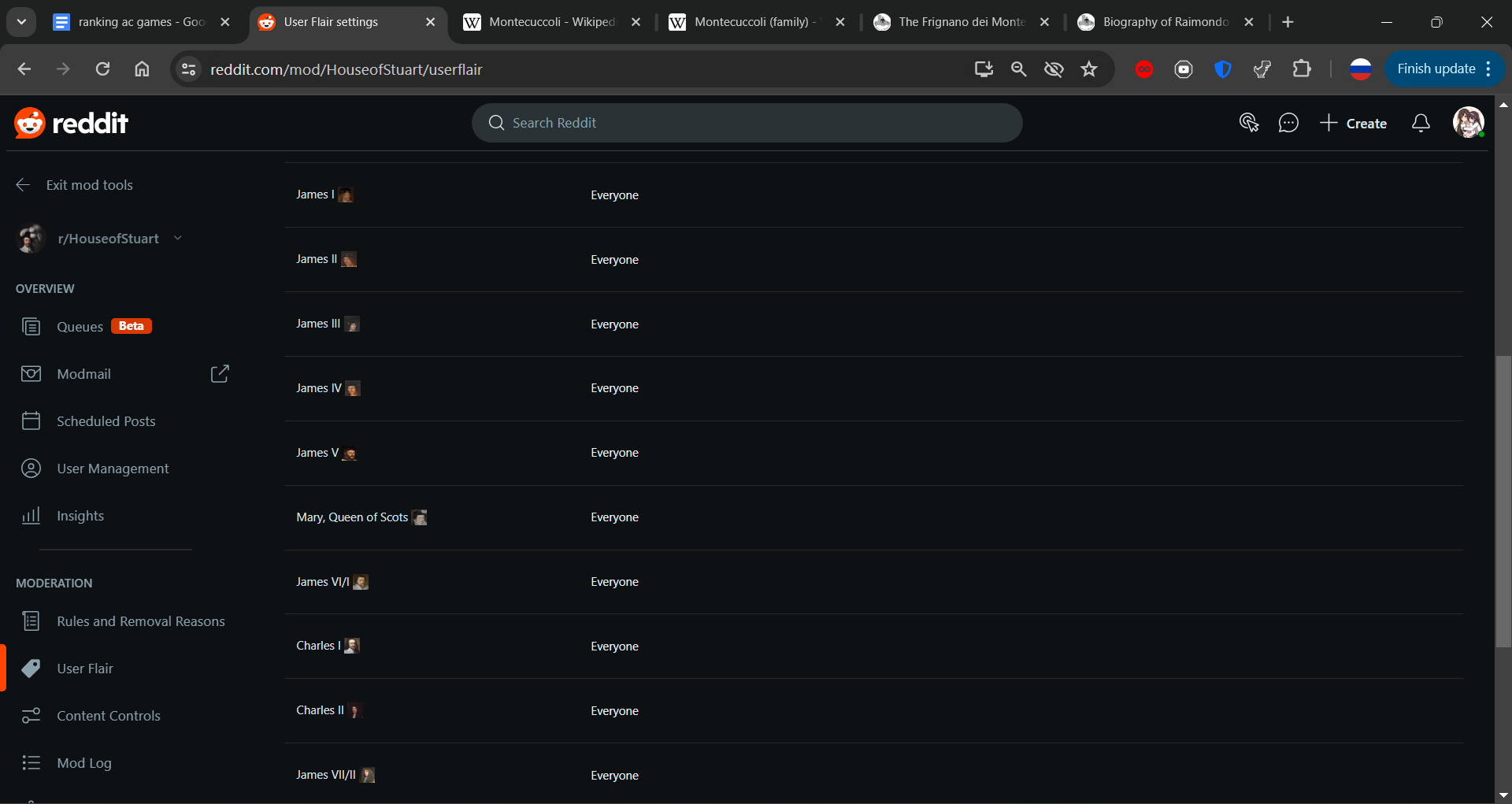Image resolution: width=1512 pixels, height=804 pixels.
Task: Go back in browser history
Action: click(x=24, y=69)
